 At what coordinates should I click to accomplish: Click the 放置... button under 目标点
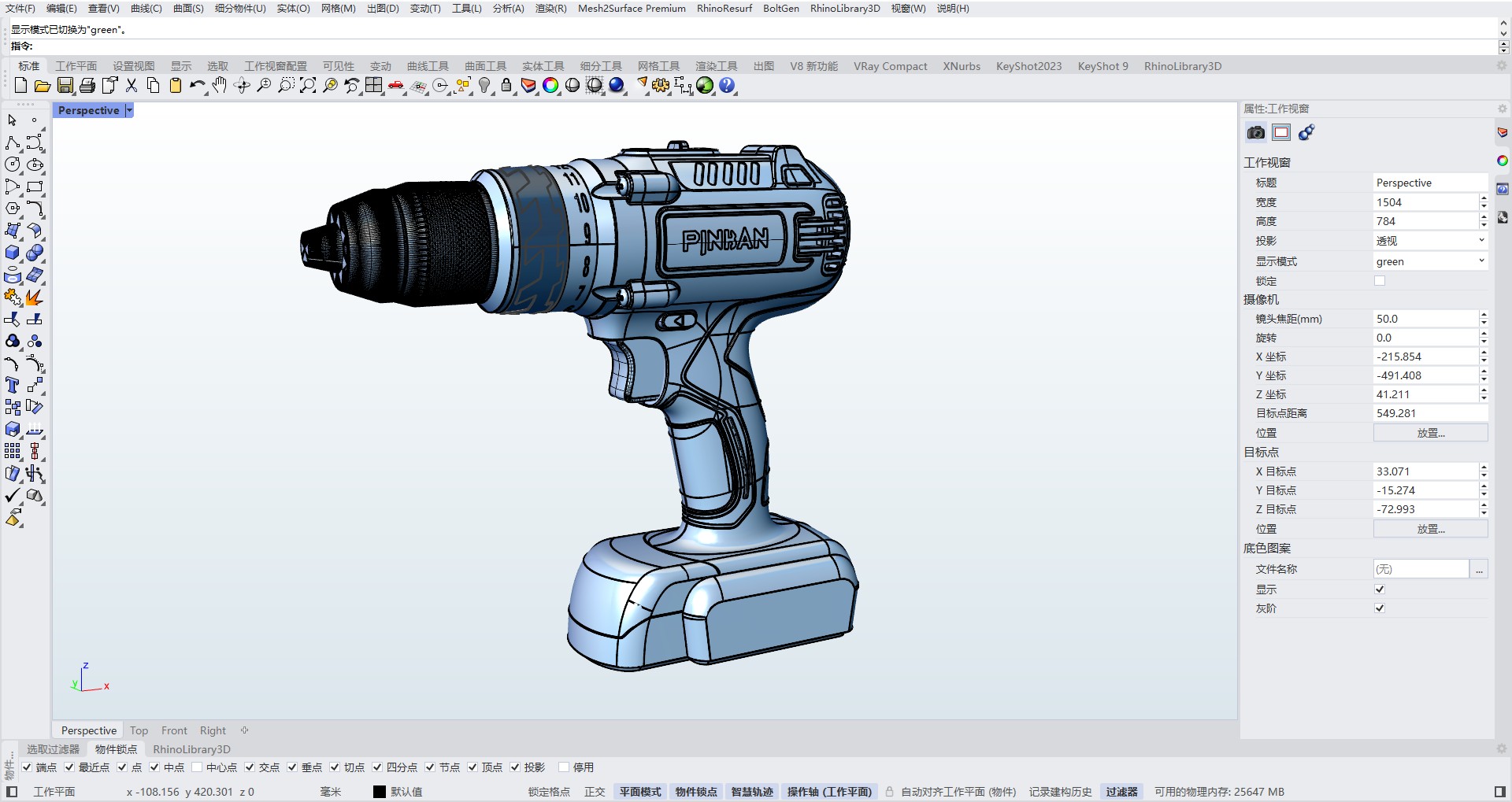point(1430,529)
